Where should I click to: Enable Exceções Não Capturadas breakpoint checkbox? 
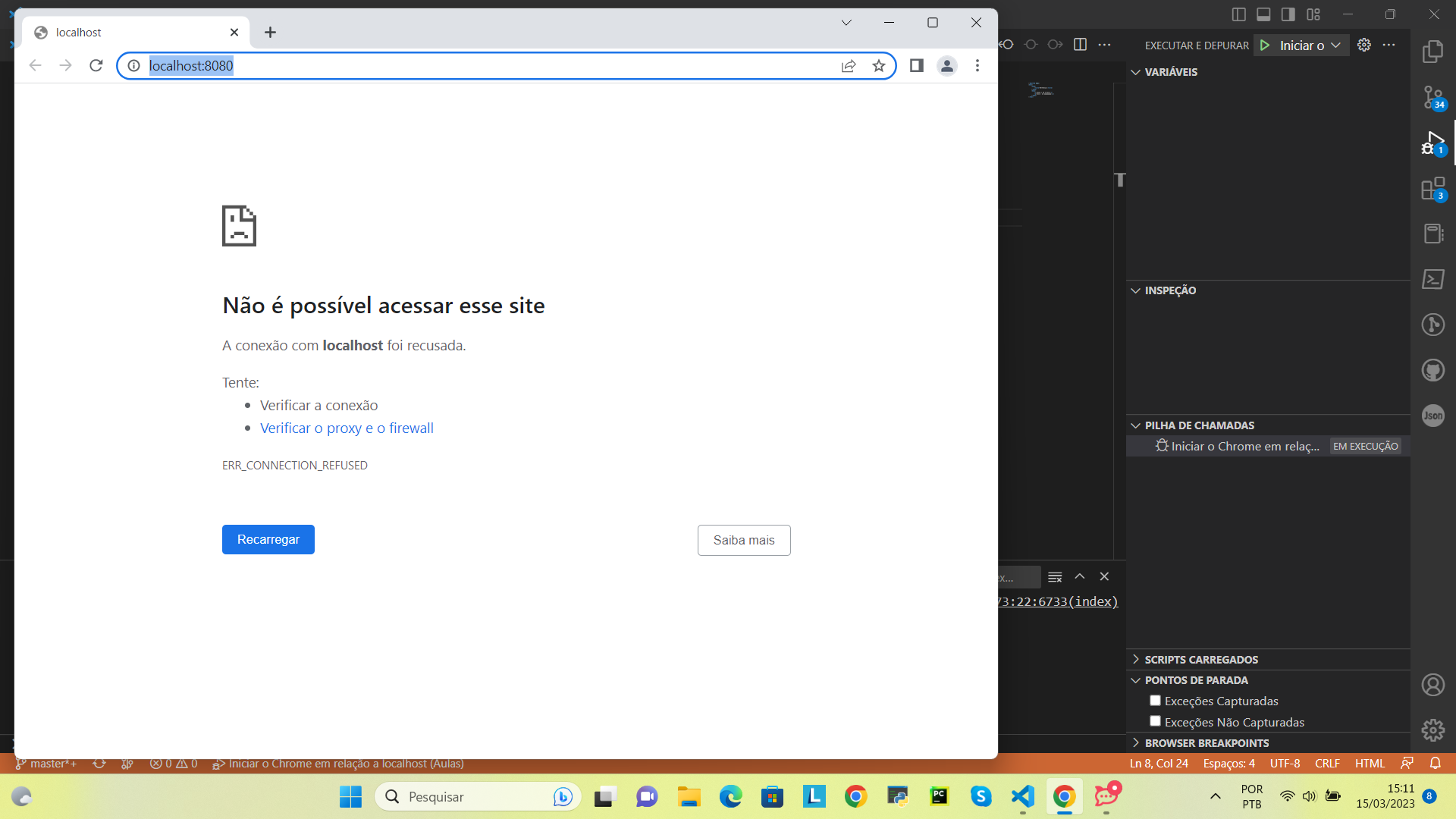click(x=1155, y=721)
